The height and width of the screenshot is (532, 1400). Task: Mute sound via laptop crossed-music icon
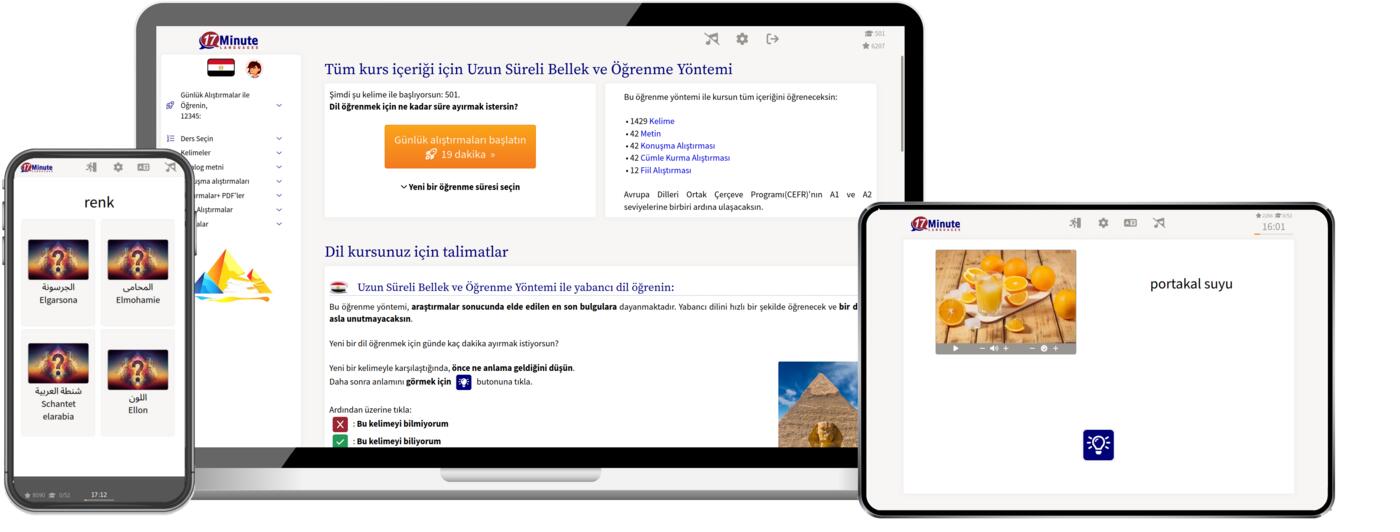click(711, 39)
